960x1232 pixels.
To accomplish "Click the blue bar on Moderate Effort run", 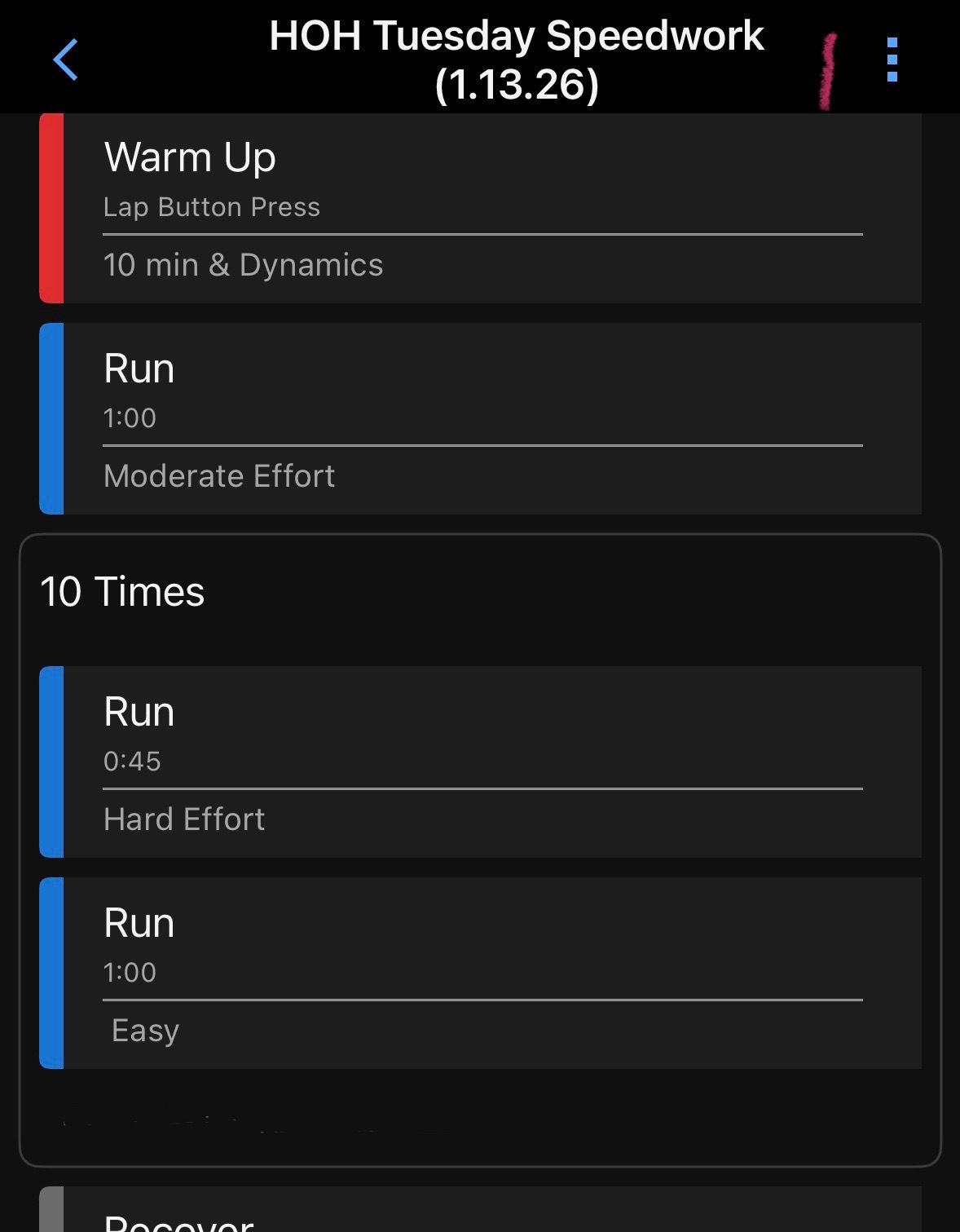I will 51,418.
